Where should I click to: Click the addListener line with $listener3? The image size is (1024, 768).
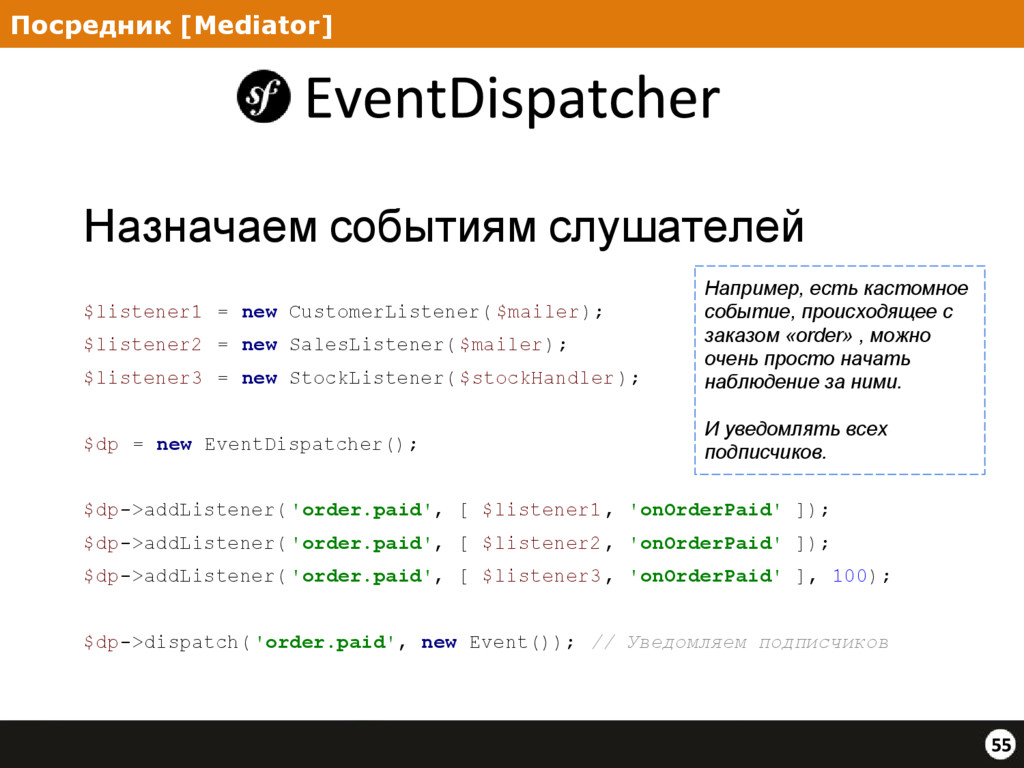coord(487,575)
